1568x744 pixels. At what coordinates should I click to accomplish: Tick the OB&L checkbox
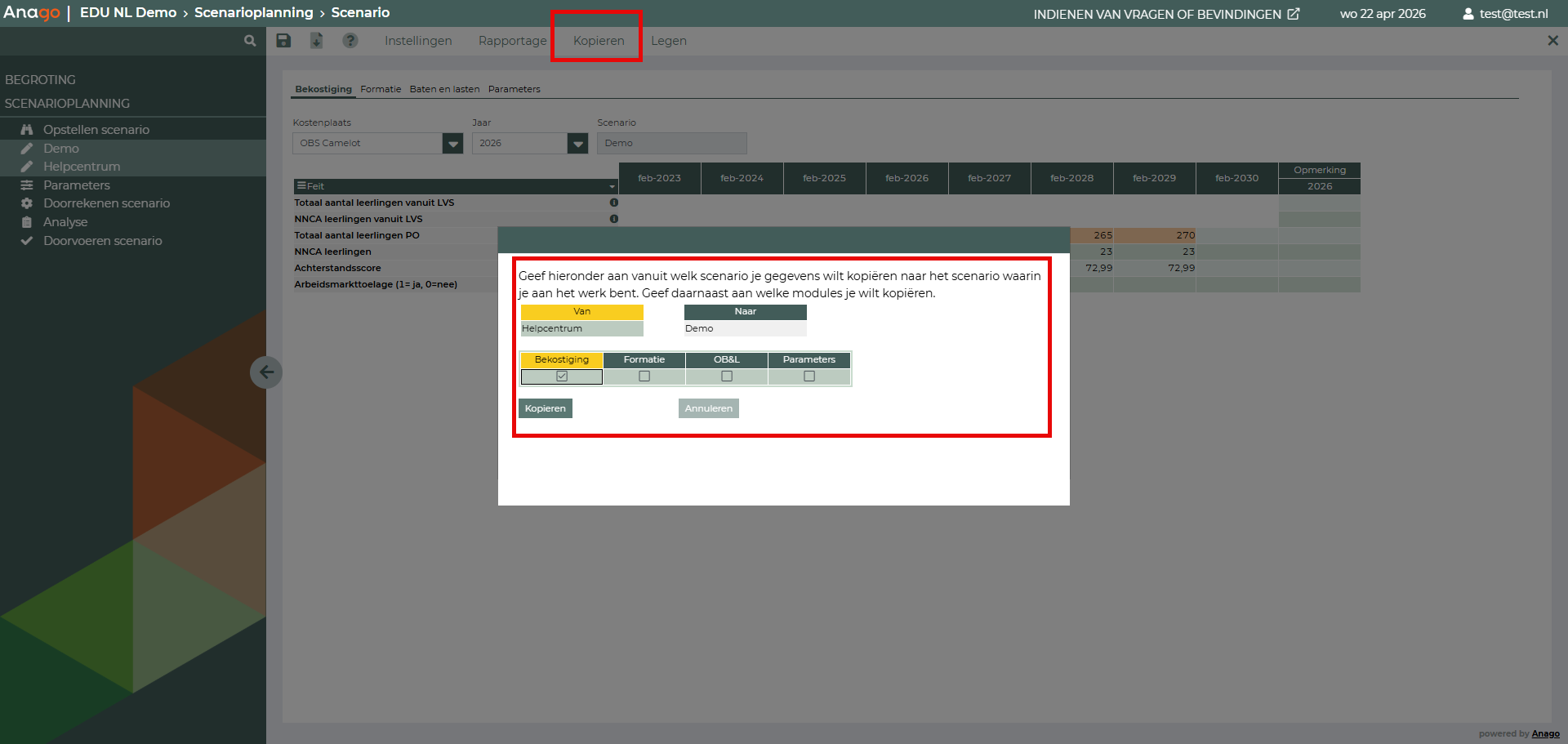click(x=727, y=376)
